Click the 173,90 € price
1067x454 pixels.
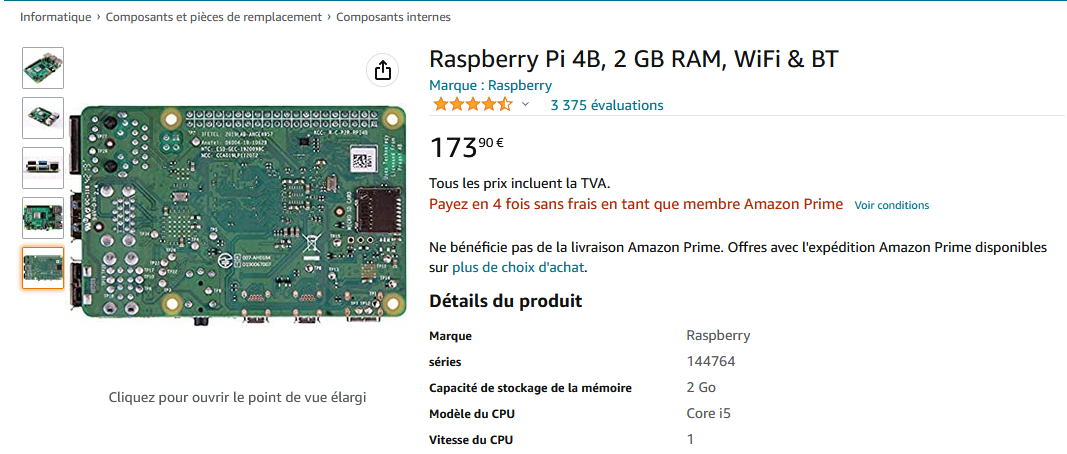467,147
